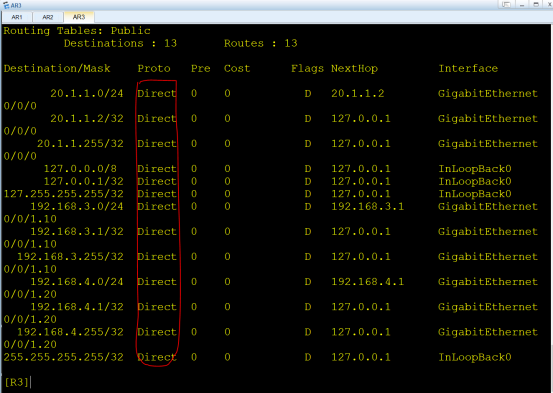Click the restore-down icon in title bar
This screenshot has width=553, height=393.
[x=506, y=4]
